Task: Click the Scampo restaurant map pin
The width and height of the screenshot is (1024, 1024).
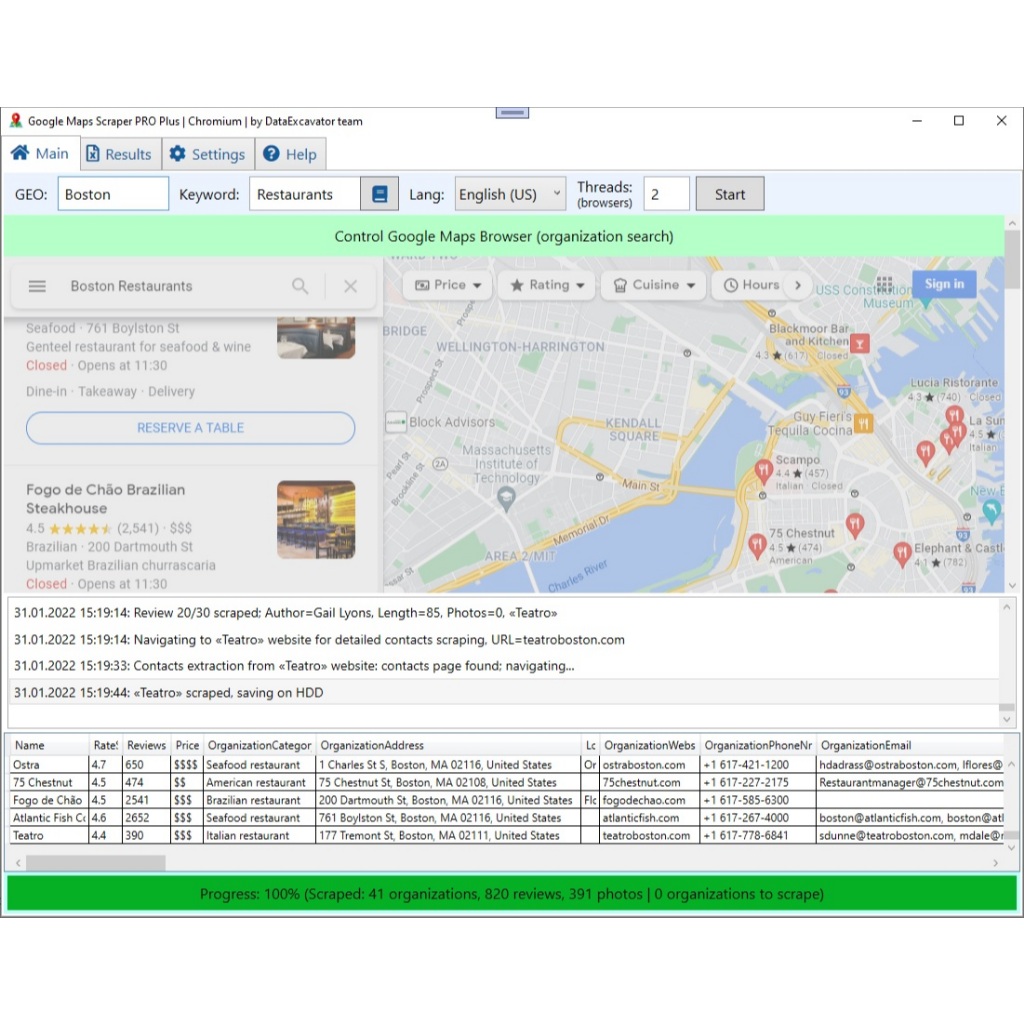Action: point(764,469)
